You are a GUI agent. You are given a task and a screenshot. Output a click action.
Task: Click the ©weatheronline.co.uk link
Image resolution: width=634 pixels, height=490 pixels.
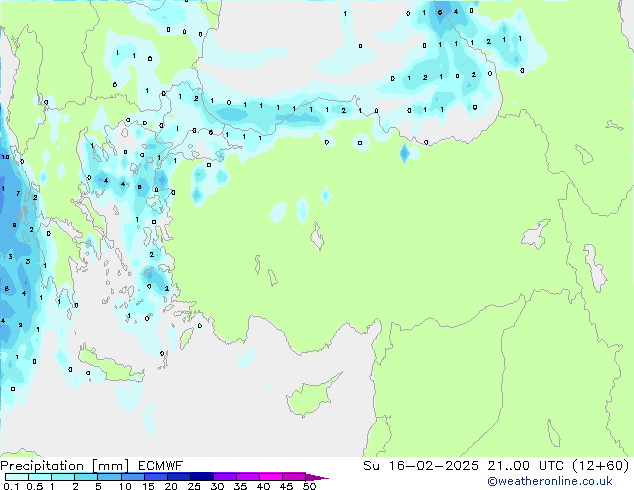click(549, 481)
